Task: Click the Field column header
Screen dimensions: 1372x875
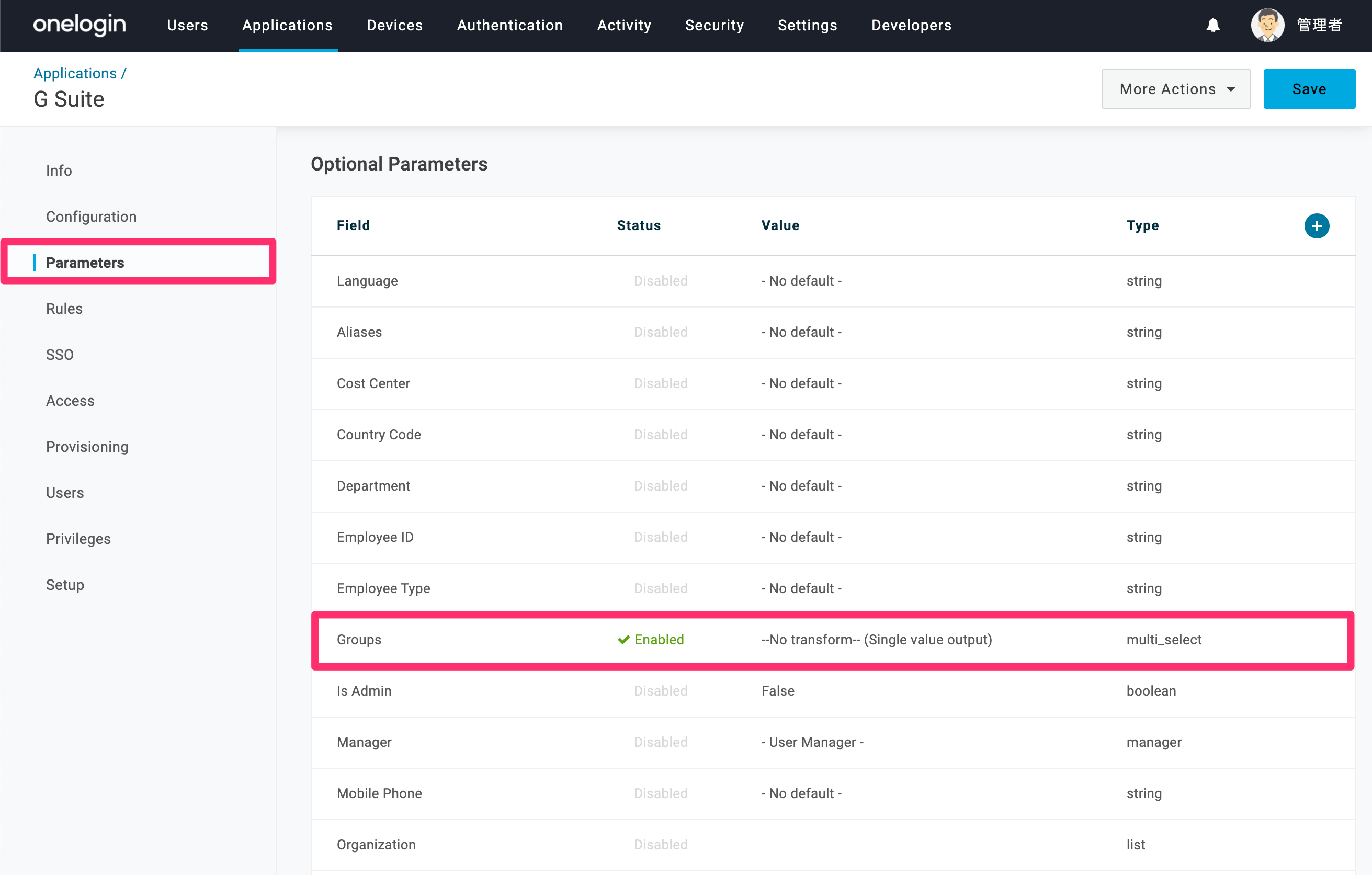Action: (353, 225)
